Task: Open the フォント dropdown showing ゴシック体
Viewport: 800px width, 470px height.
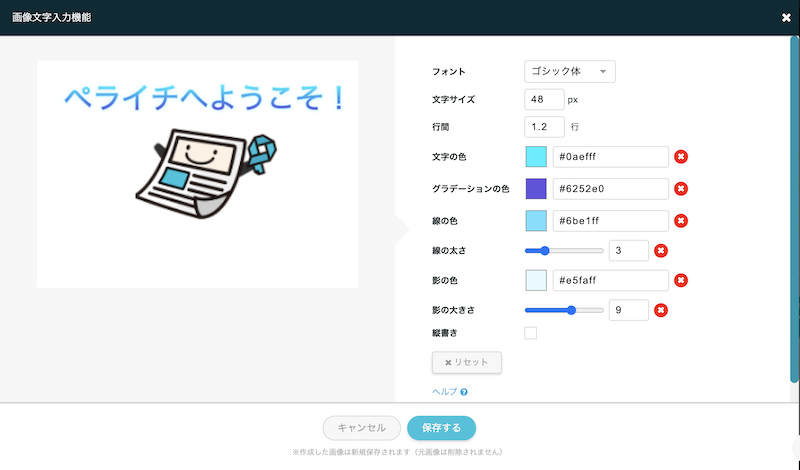Action: 569,71
